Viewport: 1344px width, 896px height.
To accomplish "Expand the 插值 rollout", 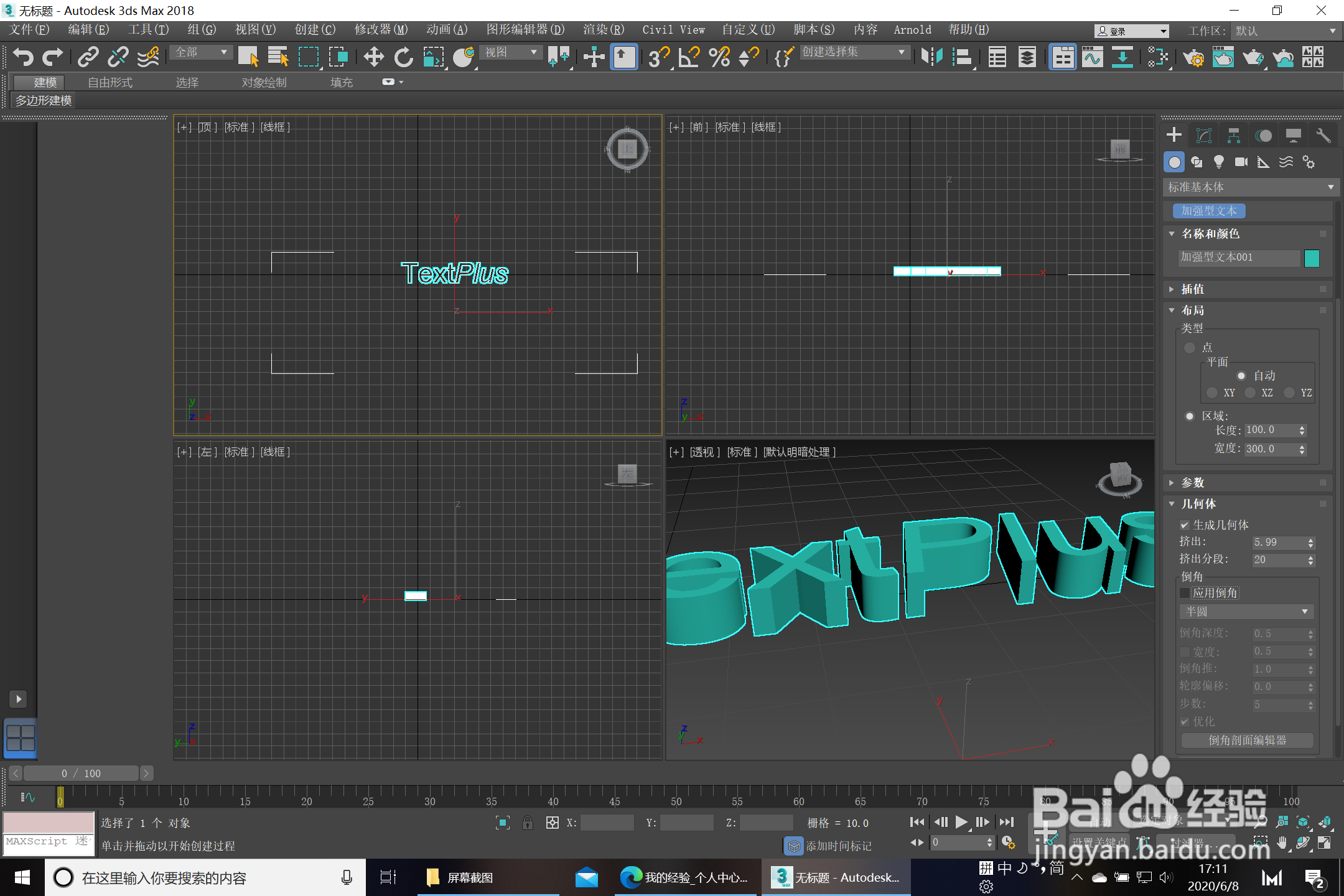I will tap(1192, 289).
